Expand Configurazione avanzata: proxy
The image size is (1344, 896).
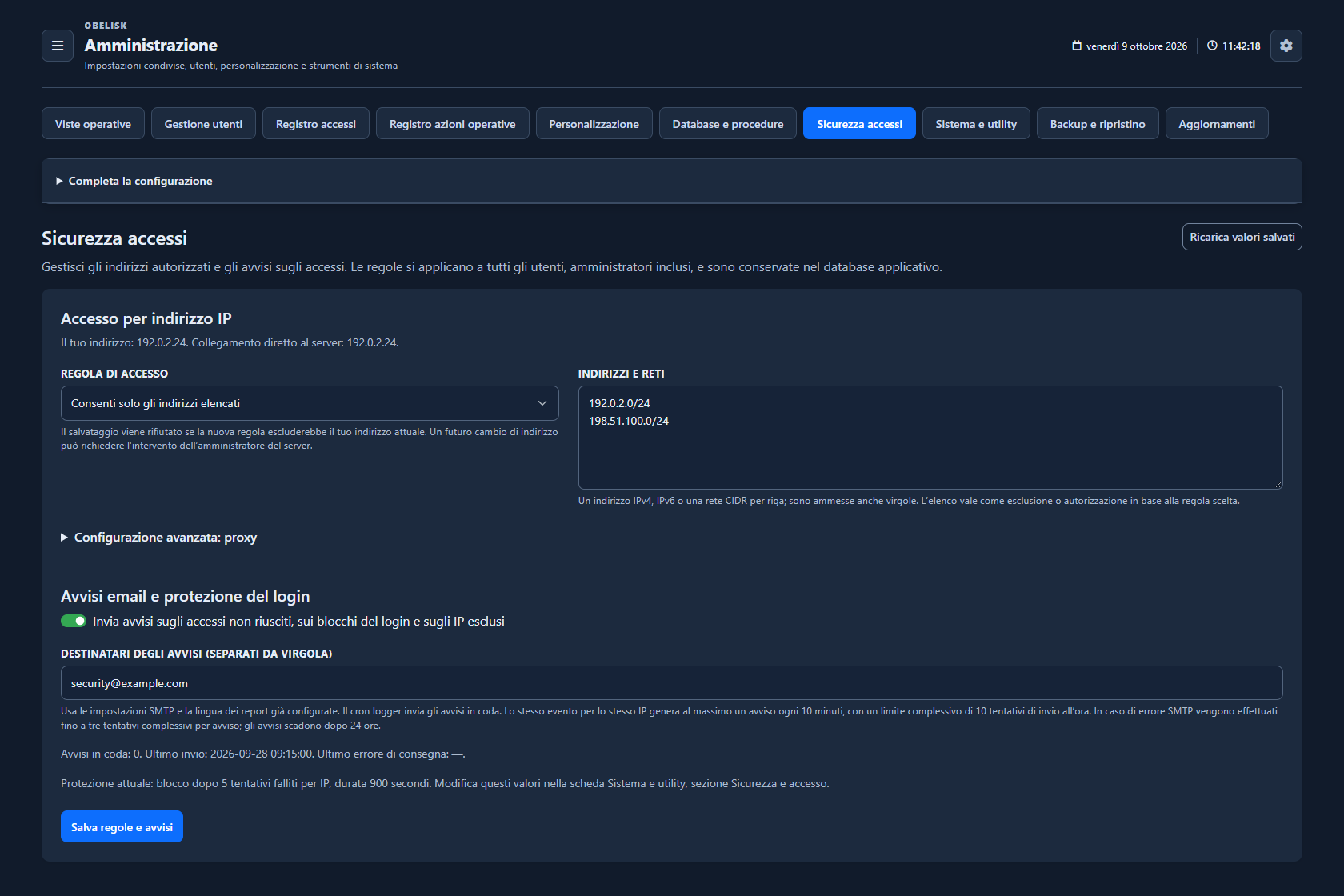coord(159,538)
